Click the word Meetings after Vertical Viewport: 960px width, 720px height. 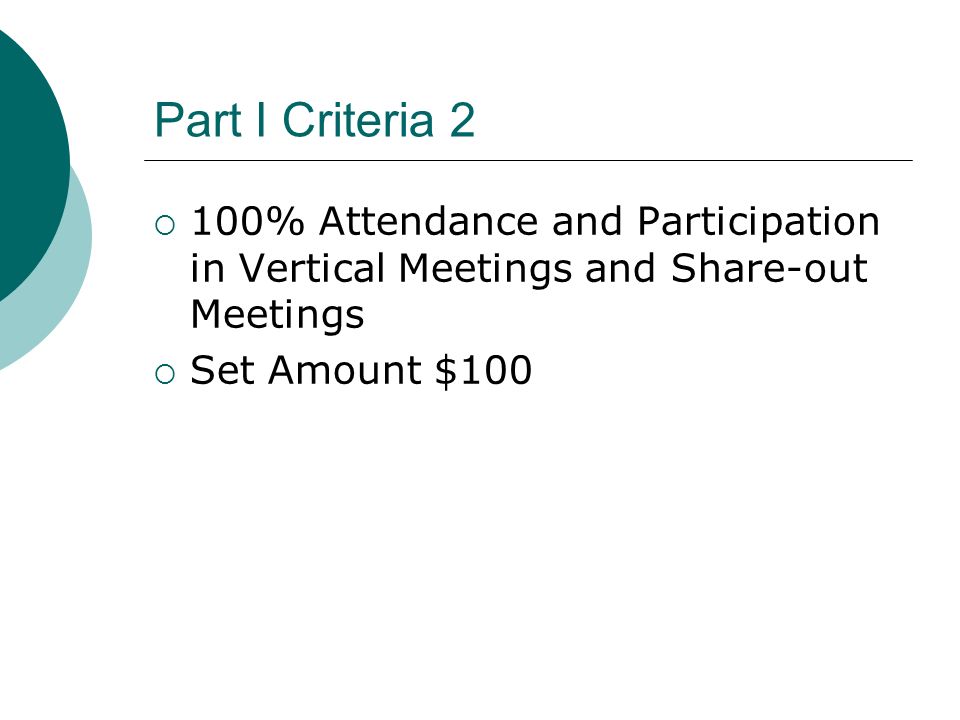[x=485, y=270]
